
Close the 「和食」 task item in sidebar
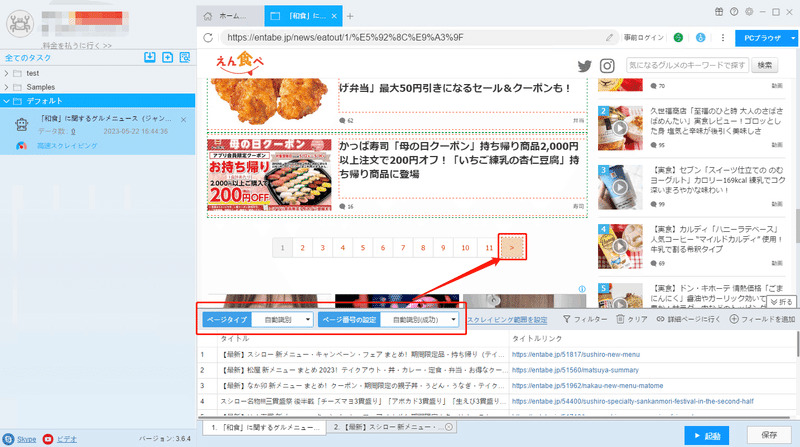pyautogui.click(x=184, y=119)
